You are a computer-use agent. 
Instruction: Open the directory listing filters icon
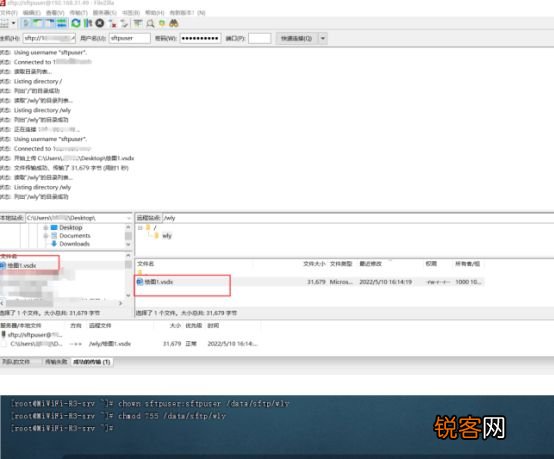tap(138, 23)
